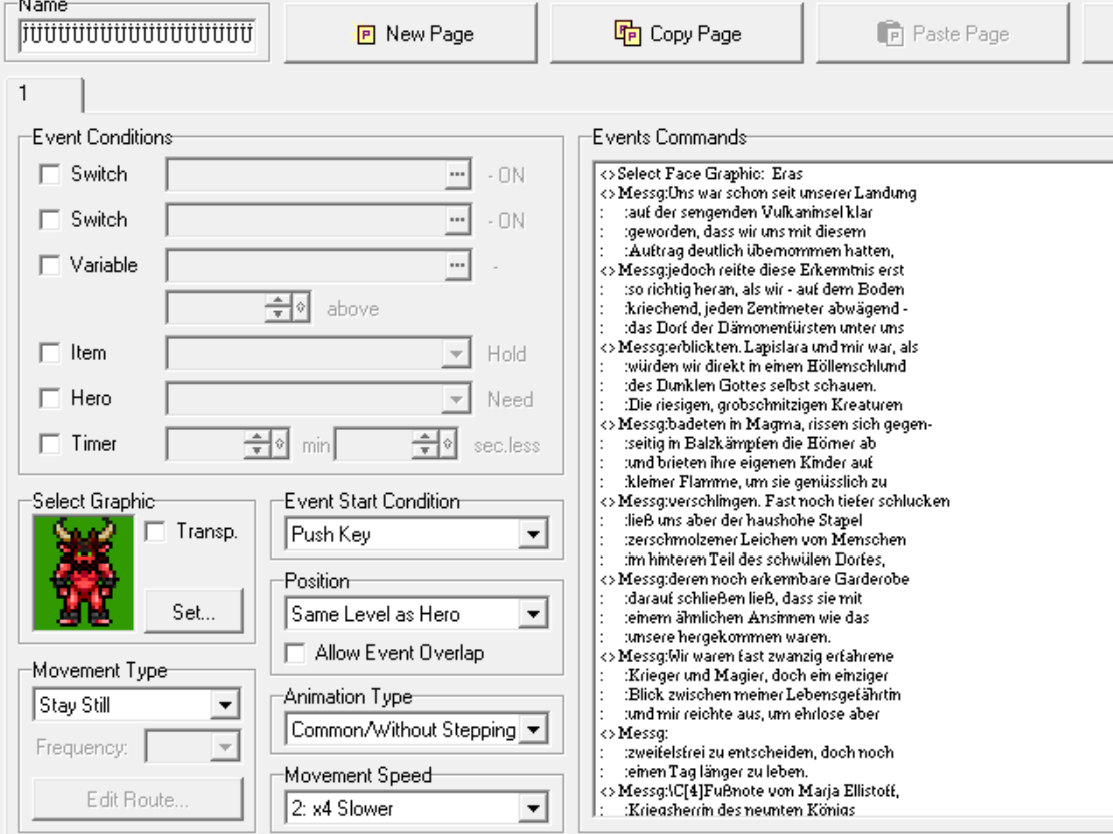Enable the Variable condition checkbox
This screenshot has width=1113, height=834.
click(x=49, y=265)
